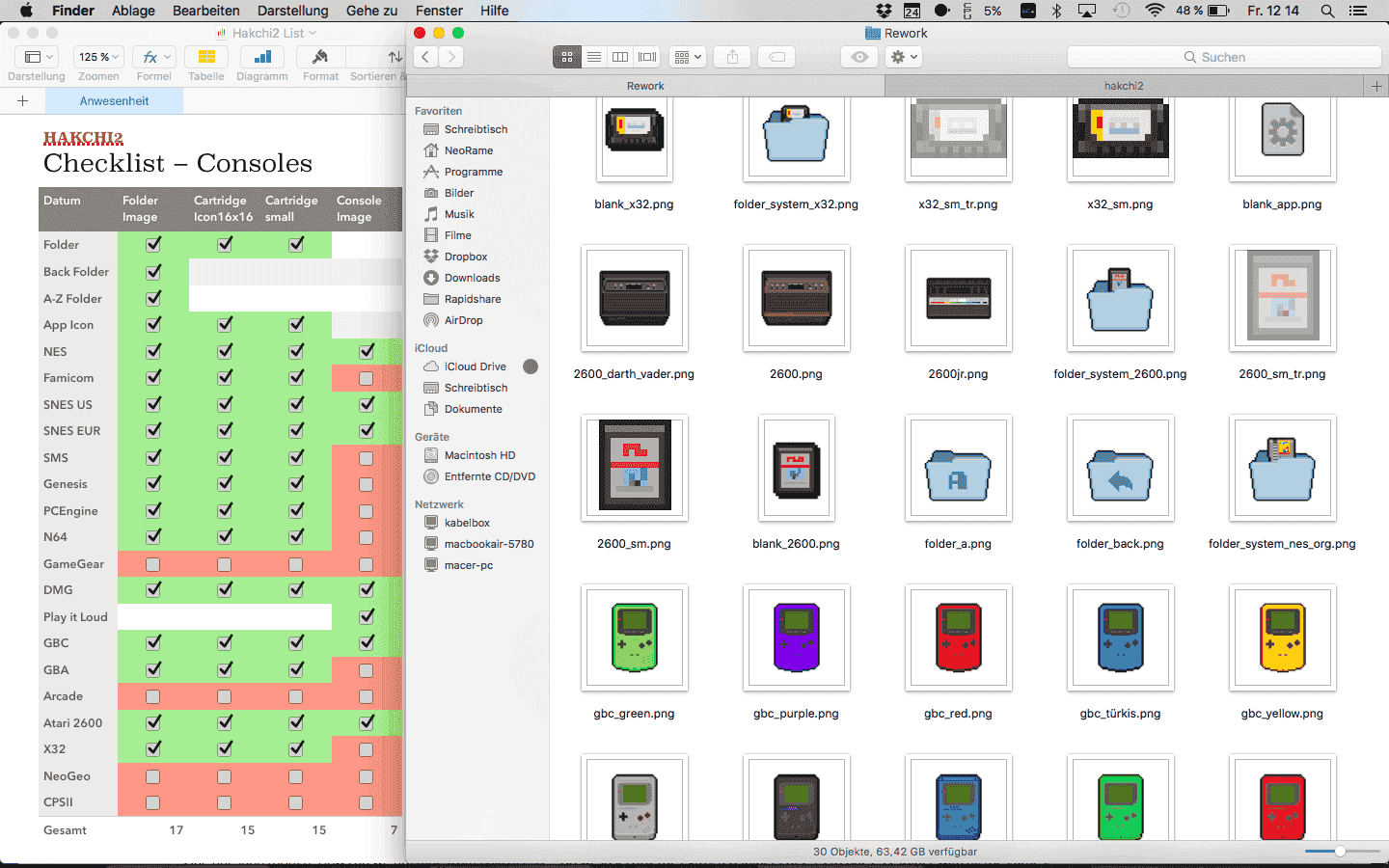
Task: Click the Quick Look eye button
Action: click(x=859, y=57)
